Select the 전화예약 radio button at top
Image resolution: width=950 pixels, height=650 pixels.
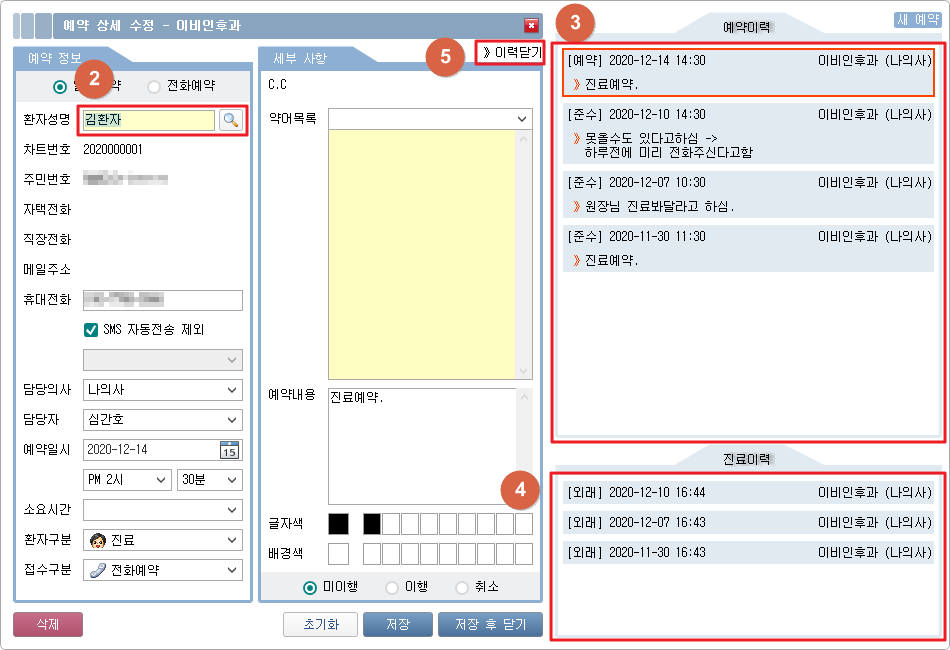pos(154,86)
